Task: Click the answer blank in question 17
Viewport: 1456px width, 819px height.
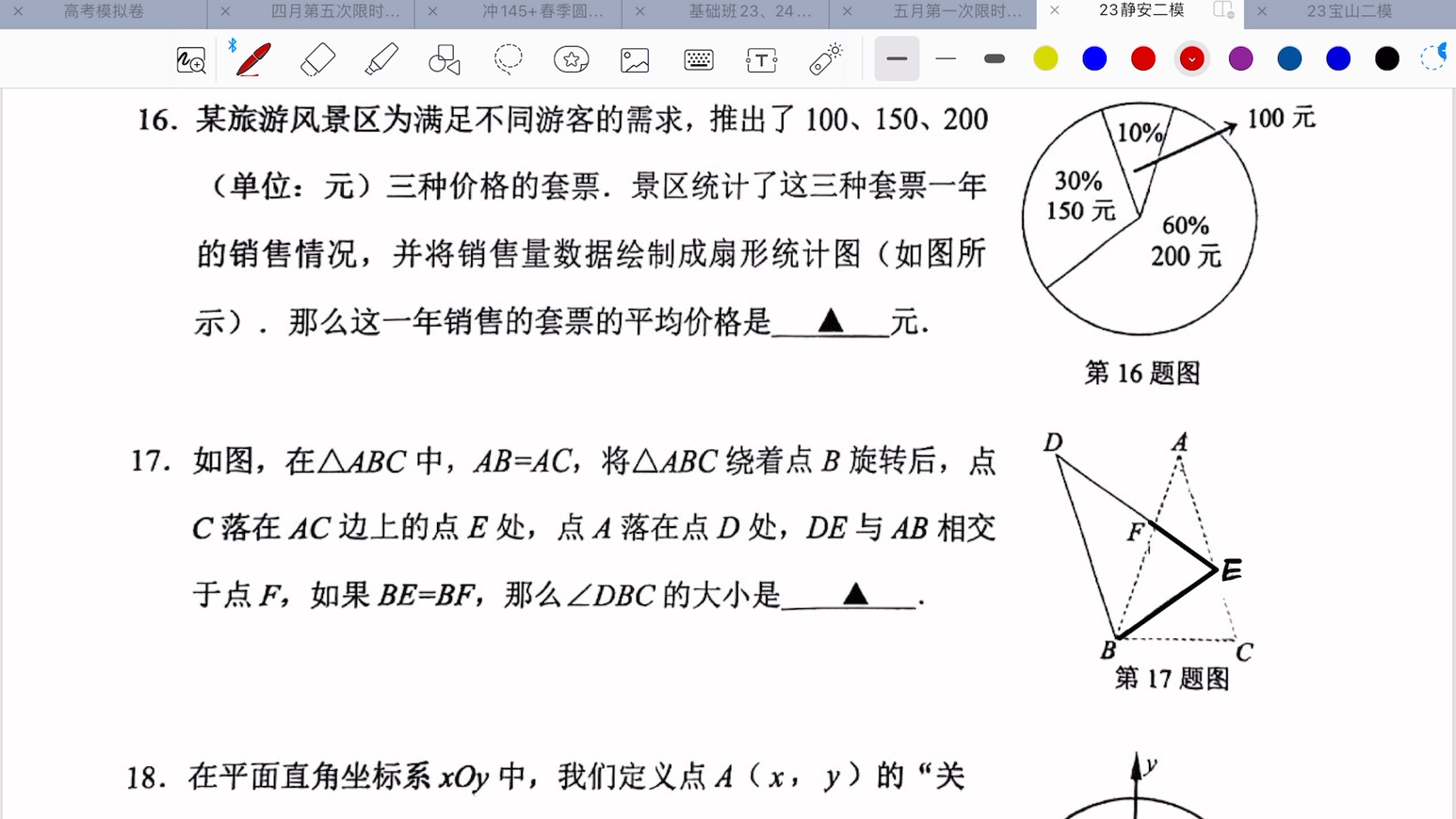Action: coord(849,595)
